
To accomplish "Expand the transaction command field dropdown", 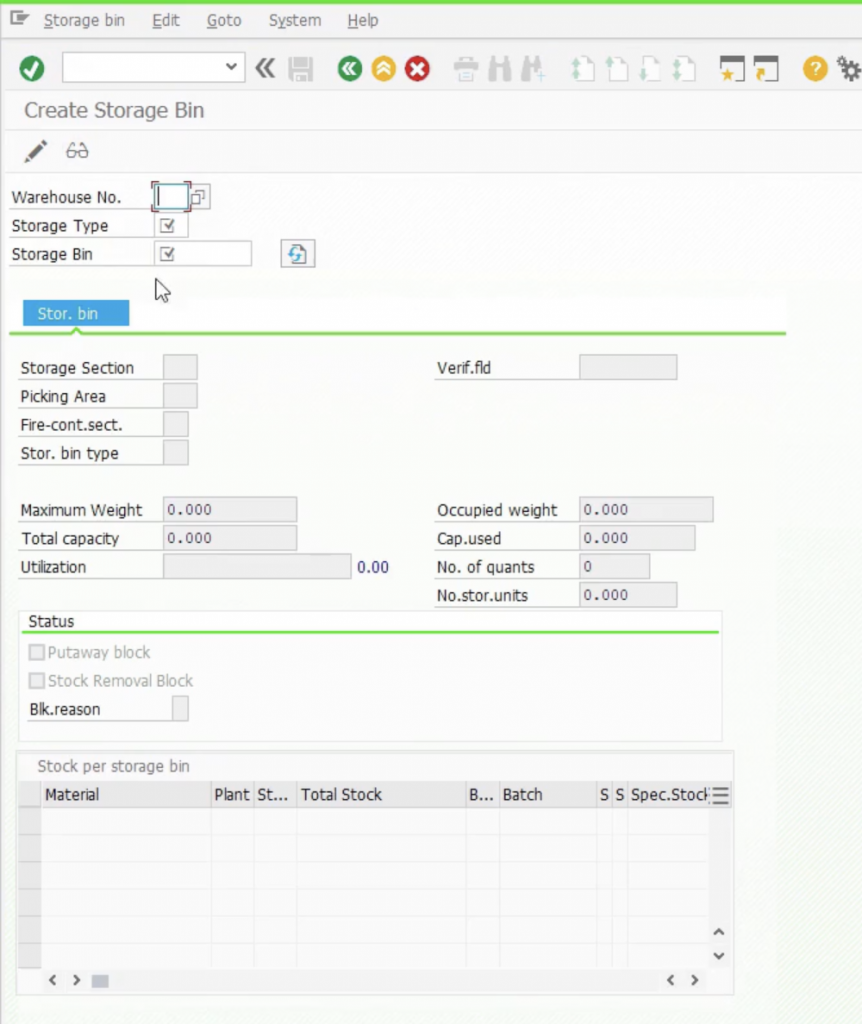I will tap(232, 67).
